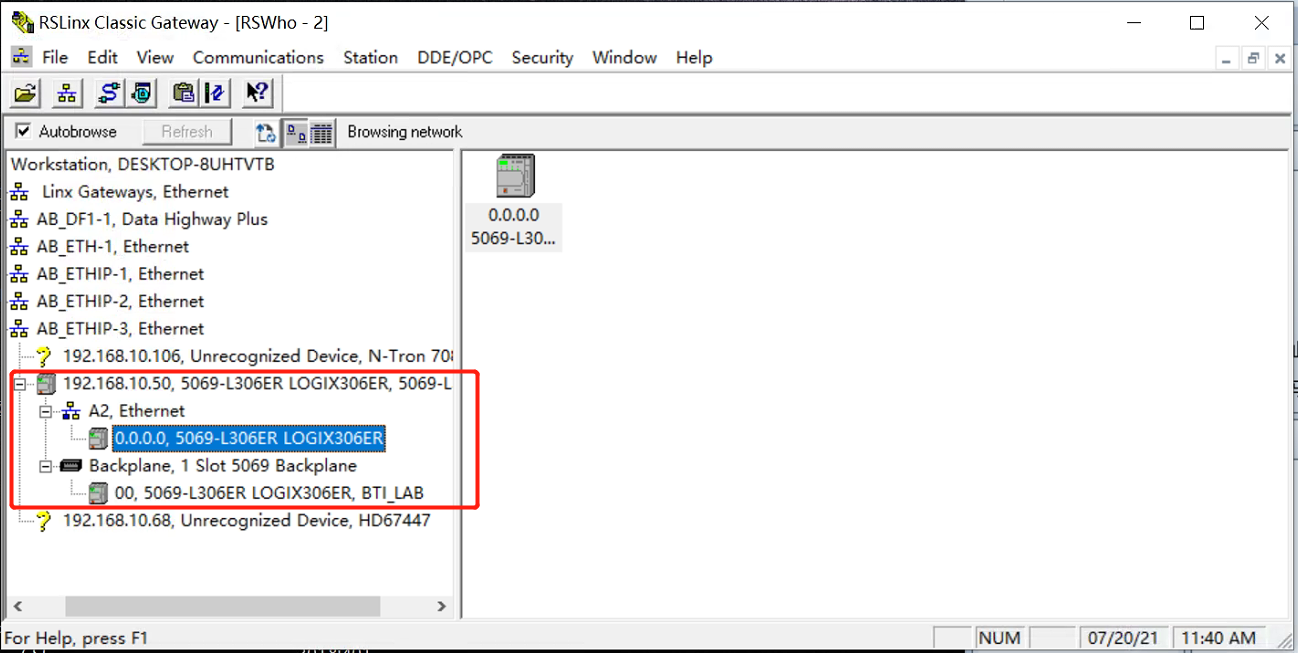
Task: Uncheck the Autobrowse checkbox
Action: tap(24, 132)
